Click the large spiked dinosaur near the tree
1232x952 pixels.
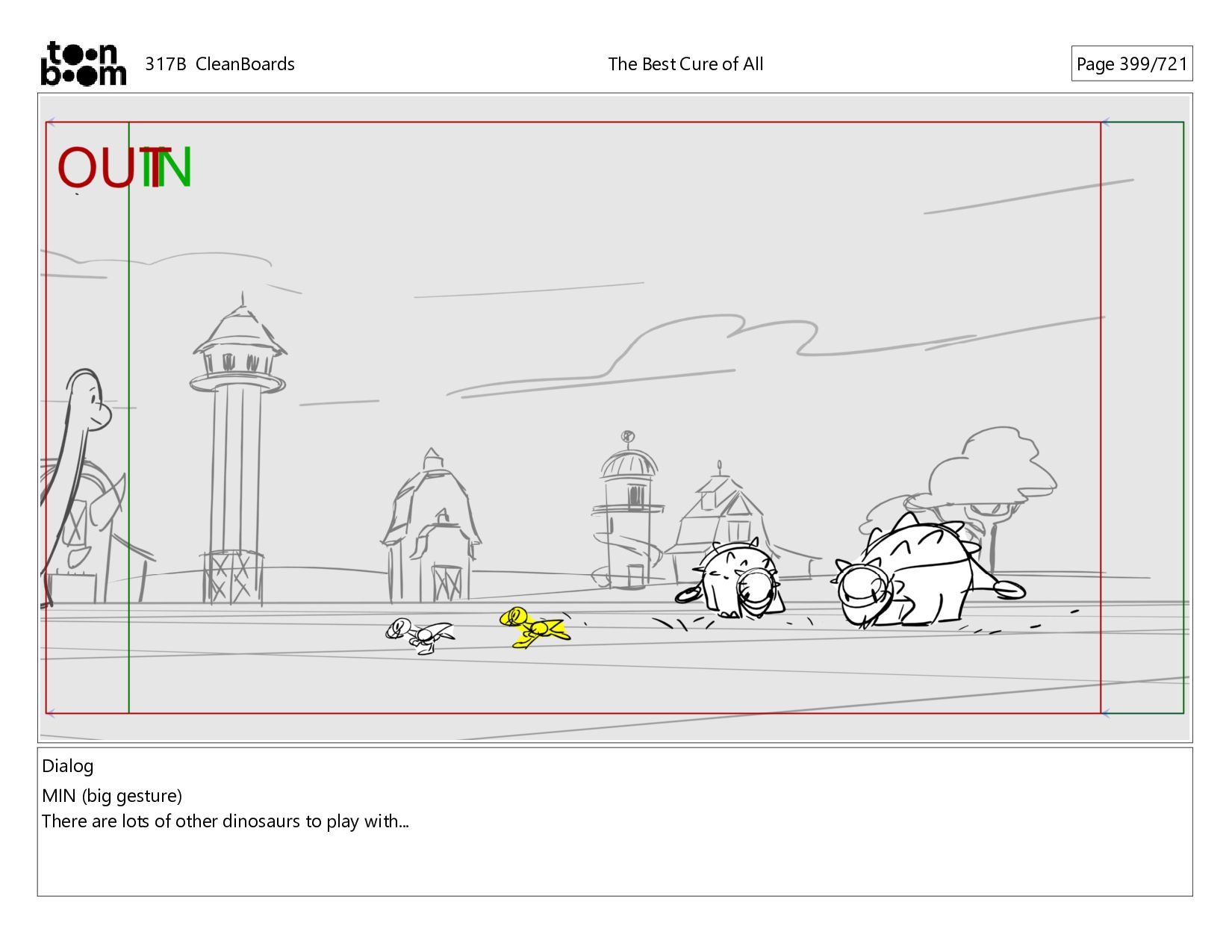point(929,570)
